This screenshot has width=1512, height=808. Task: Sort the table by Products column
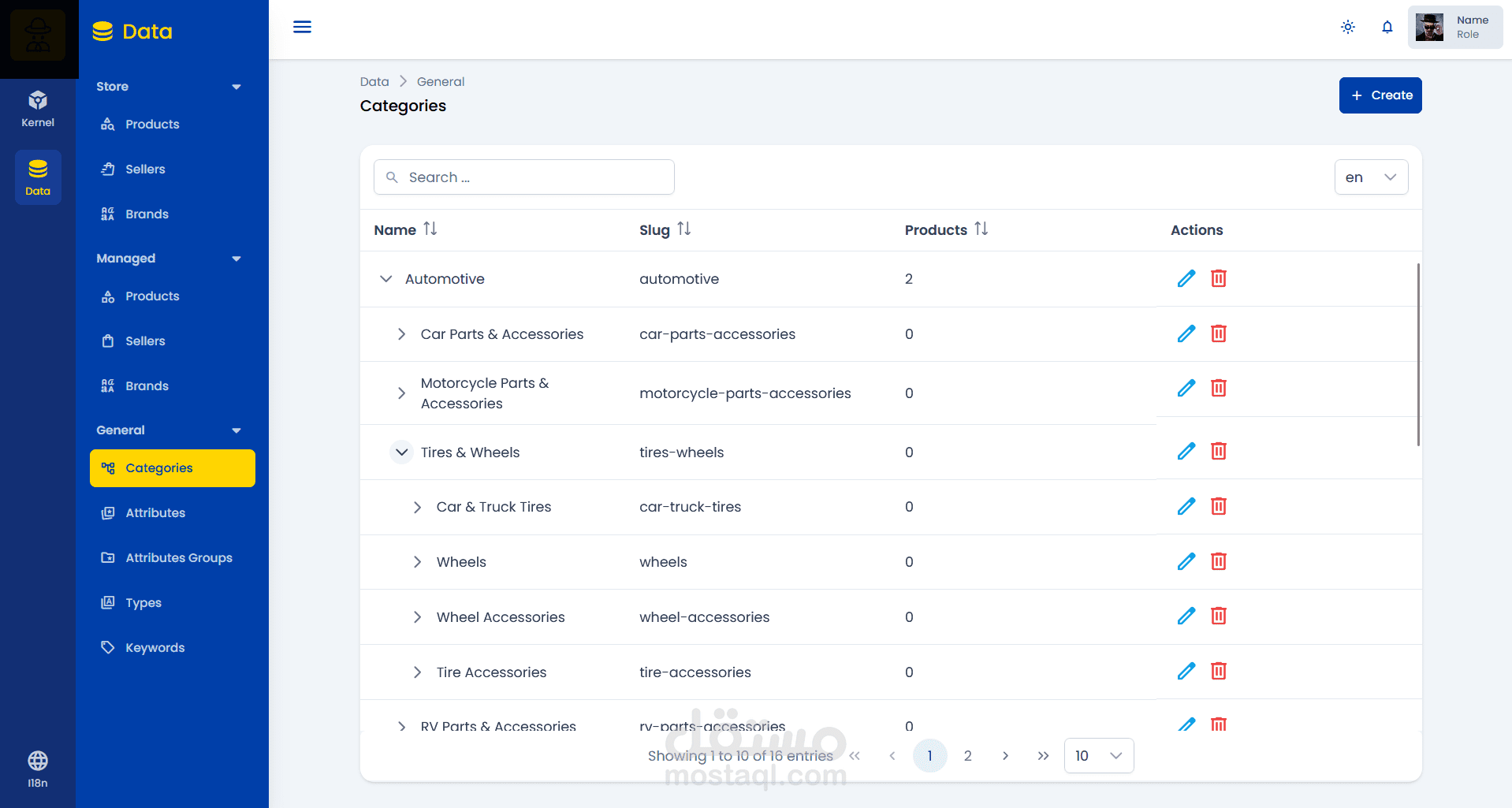click(x=981, y=229)
